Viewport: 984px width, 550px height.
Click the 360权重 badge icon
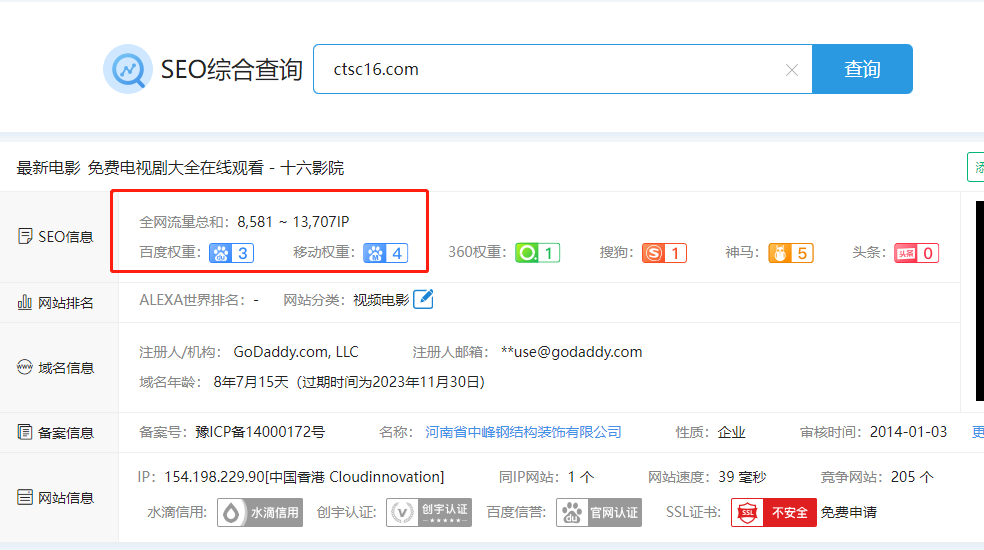[x=538, y=253]
